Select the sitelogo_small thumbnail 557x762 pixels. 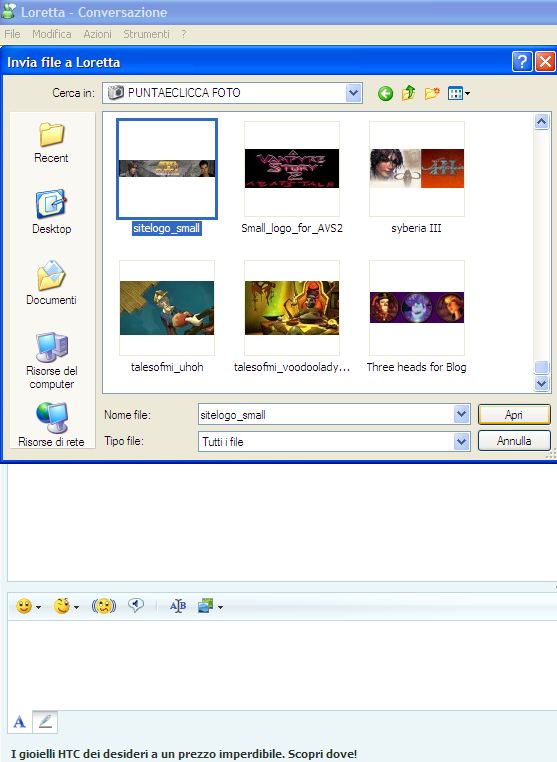pyautogui.click(x=167, y=169)
